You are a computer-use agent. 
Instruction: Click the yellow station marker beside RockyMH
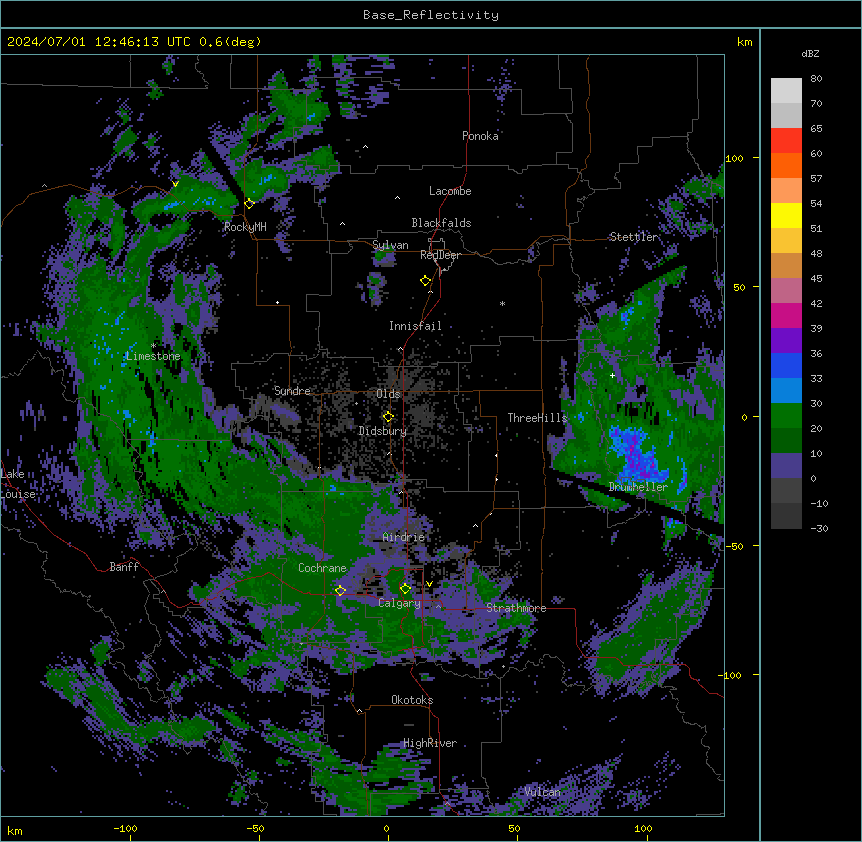click(x=249, y=204)
